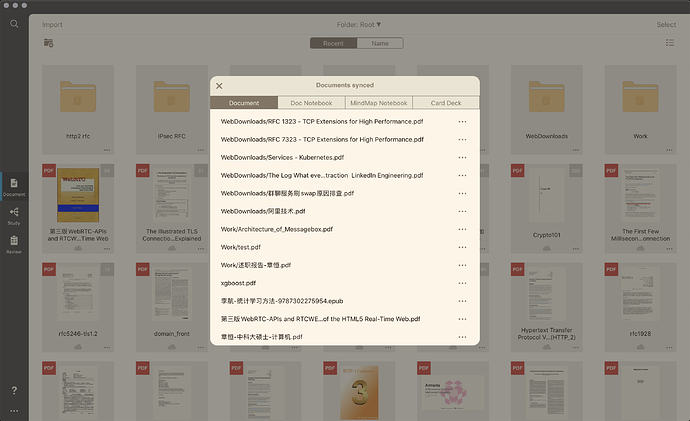
Task: Open the Document section in sidebar
Action: pos(14,187)
